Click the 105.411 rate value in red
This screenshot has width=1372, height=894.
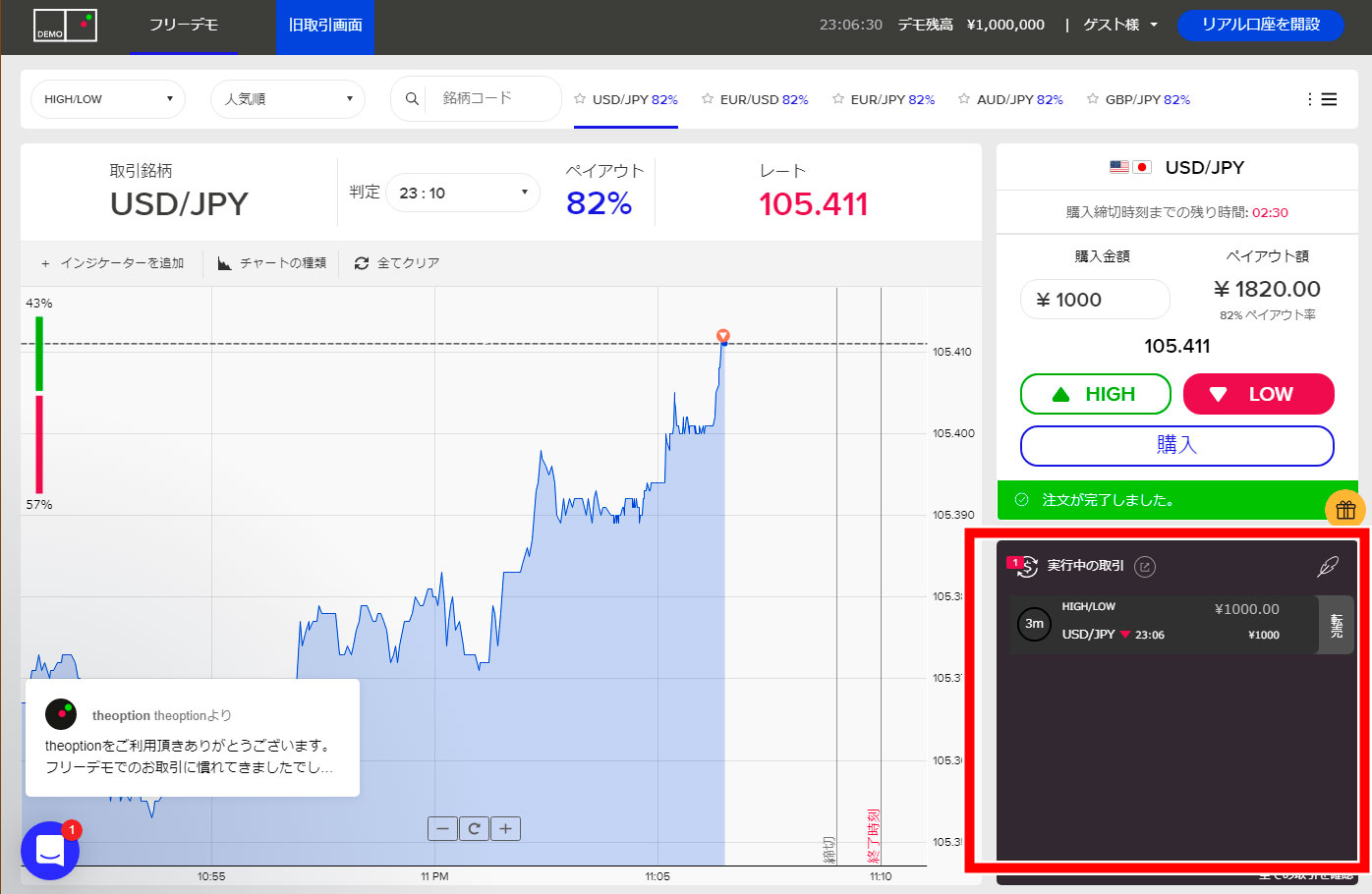[813, 204]
